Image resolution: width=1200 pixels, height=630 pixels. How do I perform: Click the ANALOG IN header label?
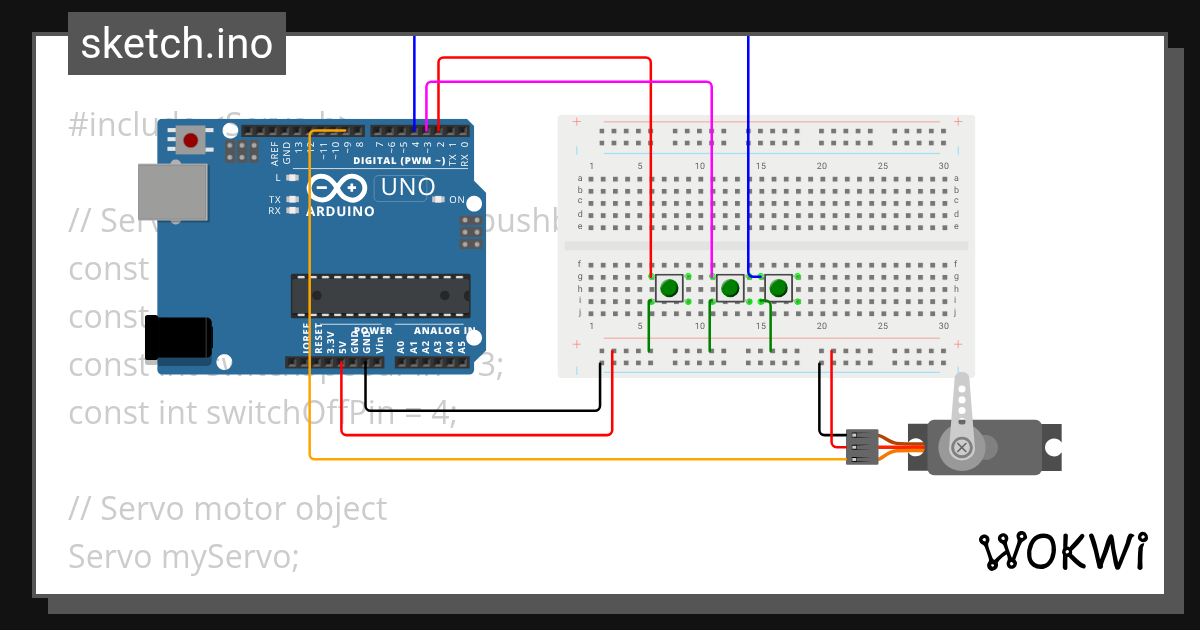tap(444, 331)
